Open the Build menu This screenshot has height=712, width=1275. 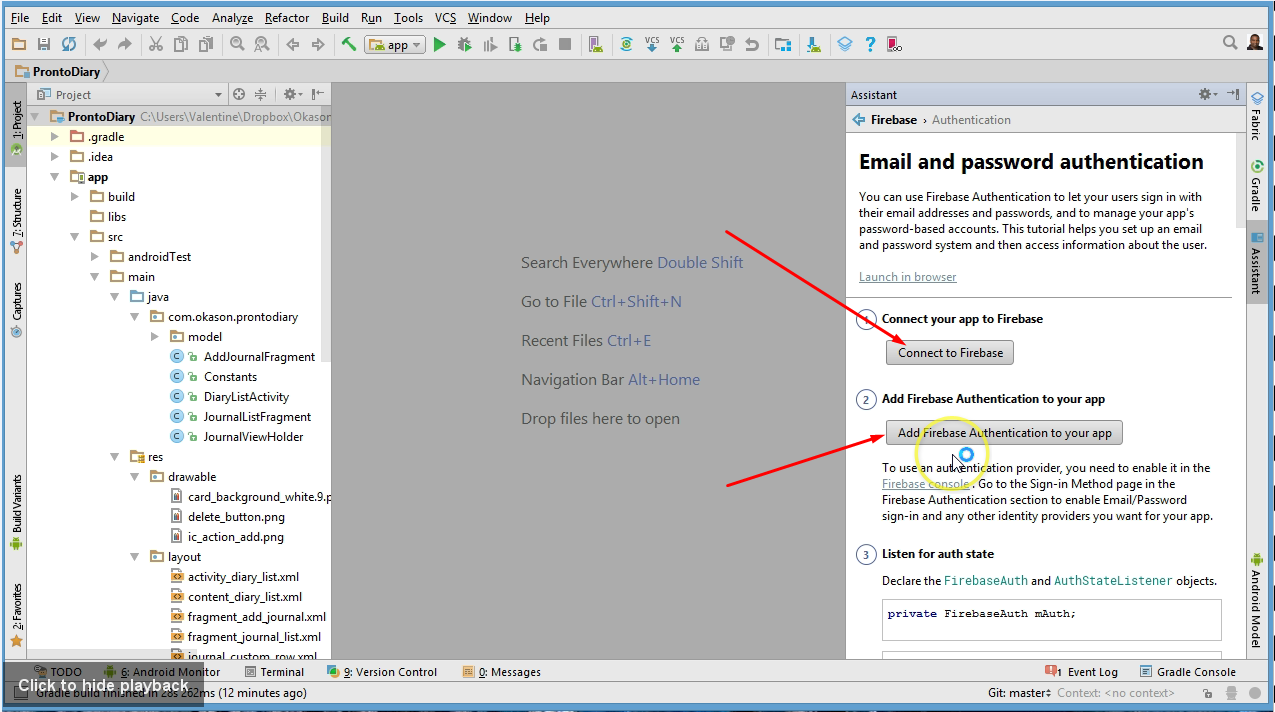pyautogui.click(x=335, y=18)
